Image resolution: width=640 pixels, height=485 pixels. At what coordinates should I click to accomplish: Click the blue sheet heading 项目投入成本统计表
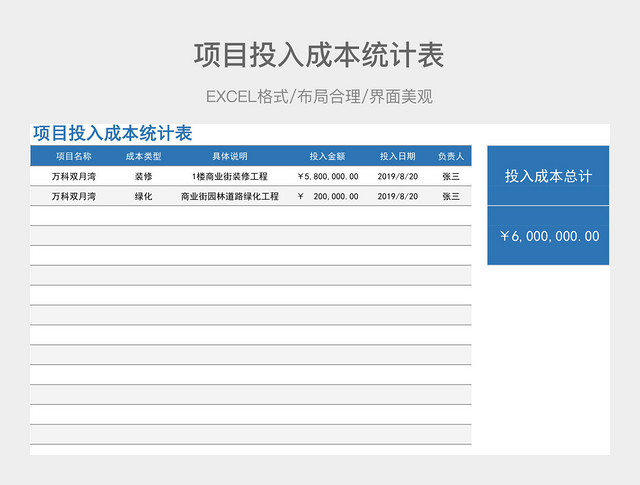(113, 133)
